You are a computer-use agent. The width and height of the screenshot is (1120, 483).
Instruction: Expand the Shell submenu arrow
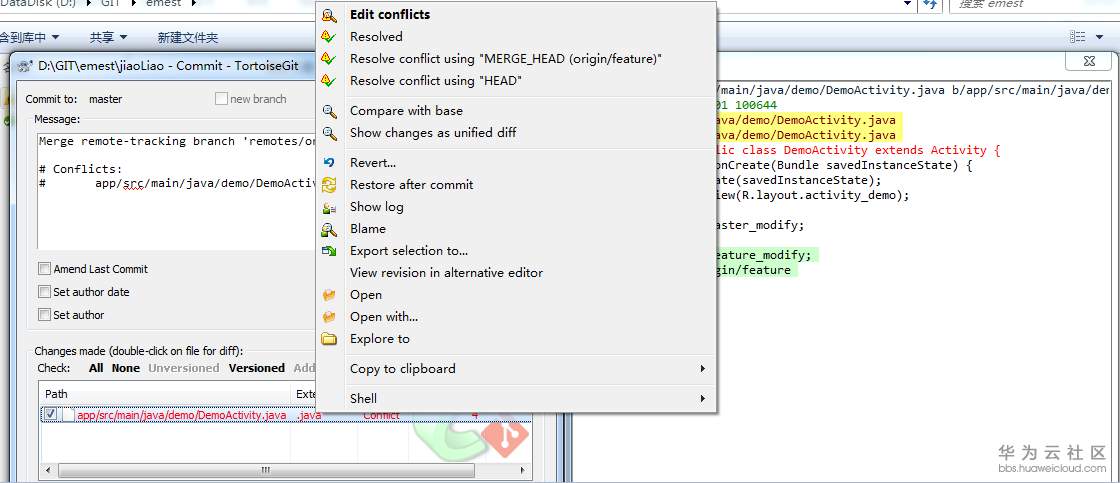[x=702, y=399]
